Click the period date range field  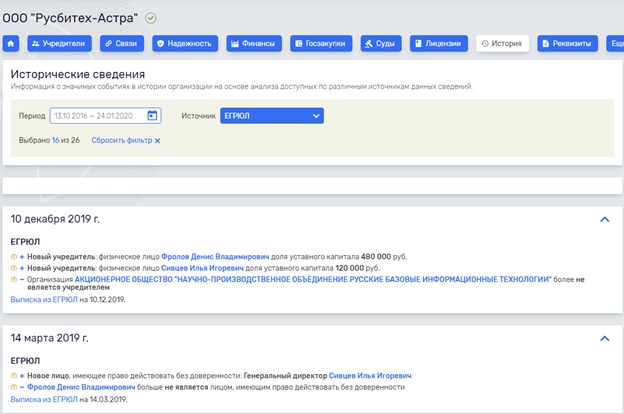[x=105, y=116]
